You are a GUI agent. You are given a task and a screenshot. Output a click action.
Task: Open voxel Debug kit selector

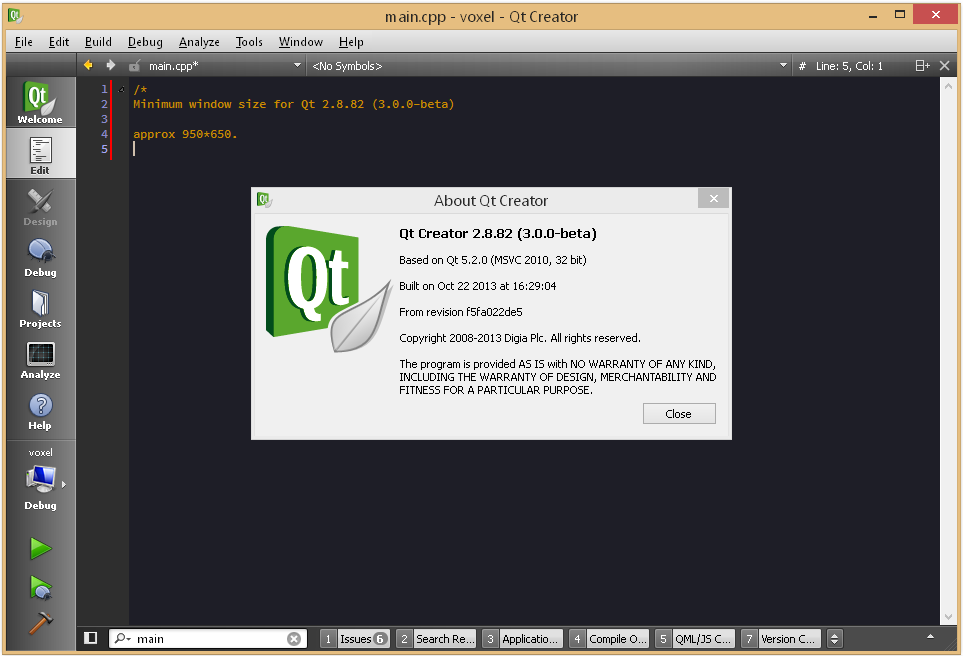click(x=41, y=479)
